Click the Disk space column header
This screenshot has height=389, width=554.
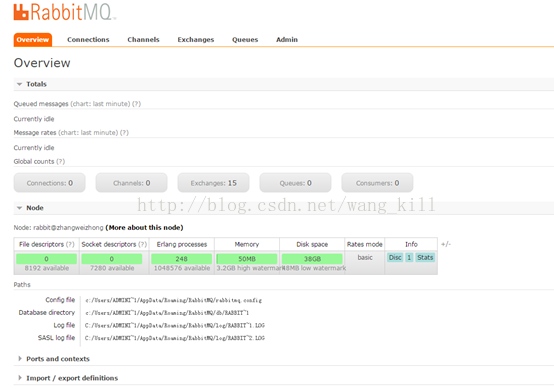(x=312, y=244)
